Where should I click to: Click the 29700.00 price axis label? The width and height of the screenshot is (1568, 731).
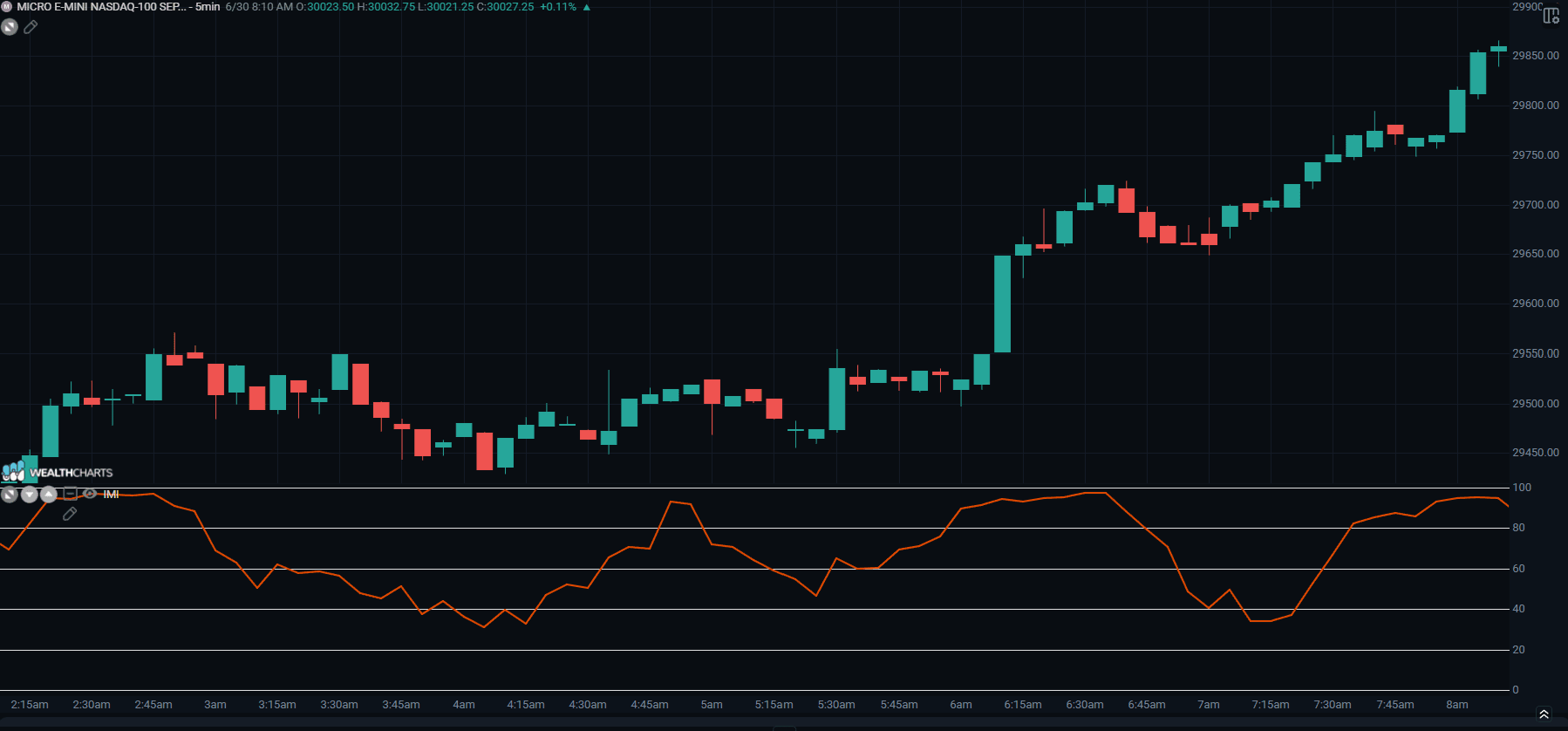(x=1535, y=205)
